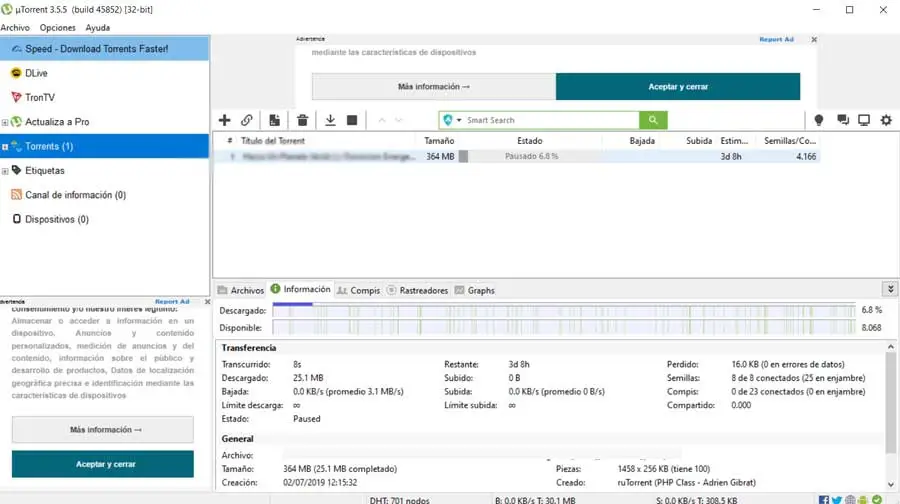
Task: Switch to the Archivos tab
Action: click(241, 290)
